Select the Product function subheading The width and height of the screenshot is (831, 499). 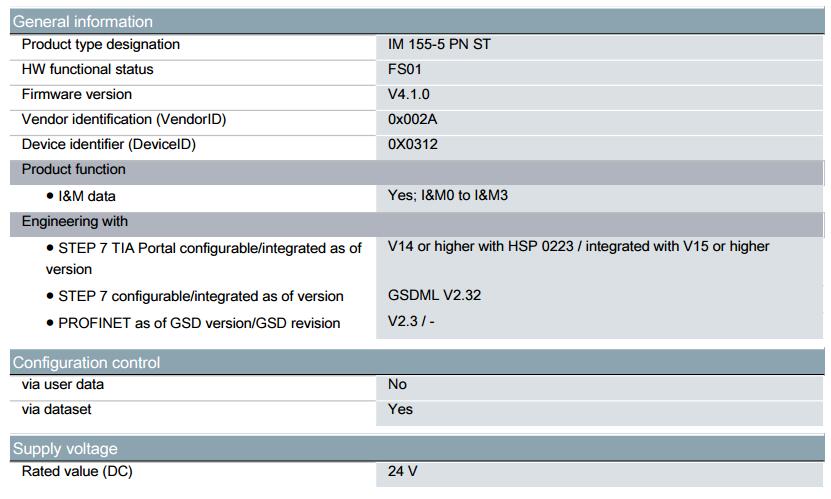tap(74, 170)
